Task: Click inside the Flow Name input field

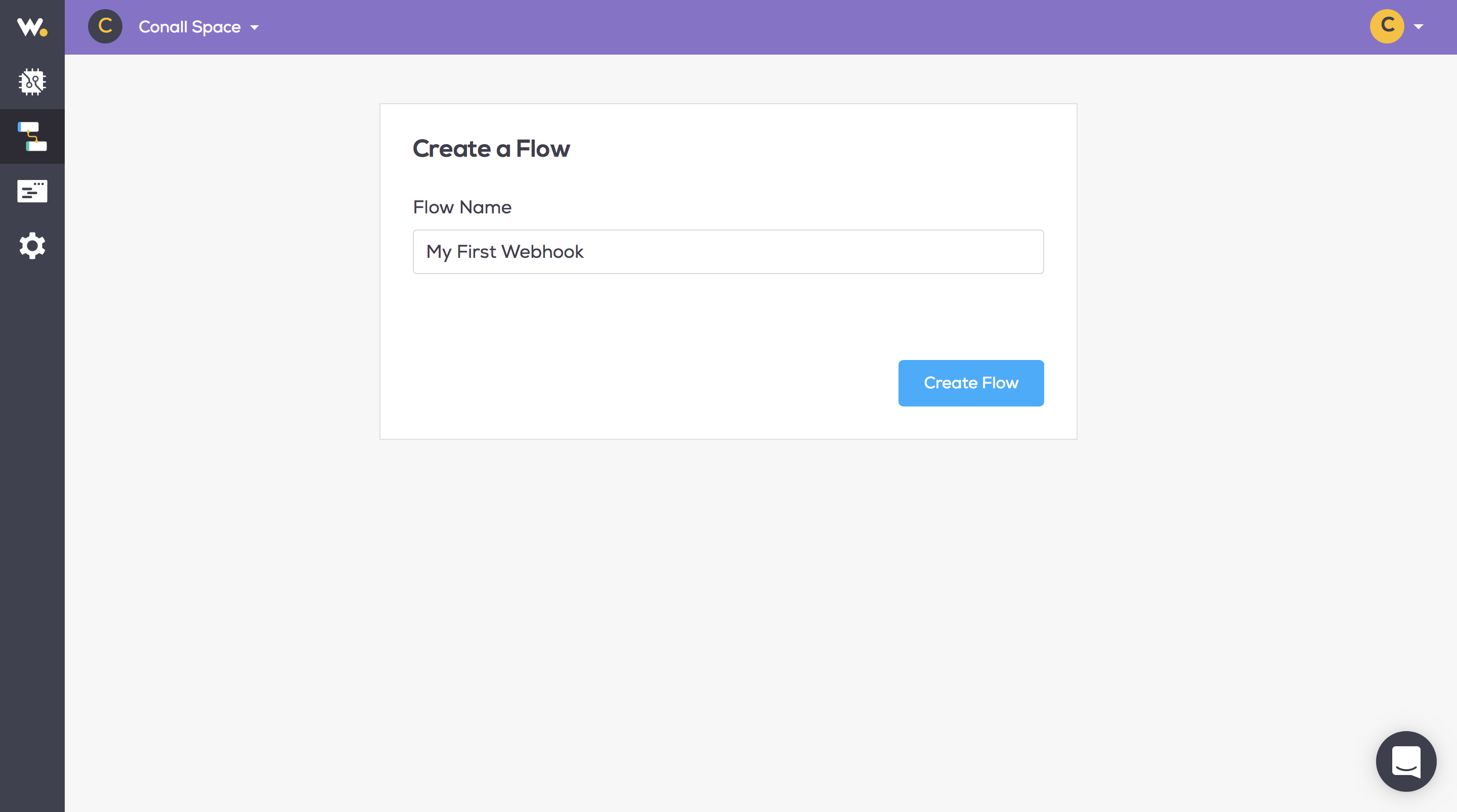Action: pos(728,252)
